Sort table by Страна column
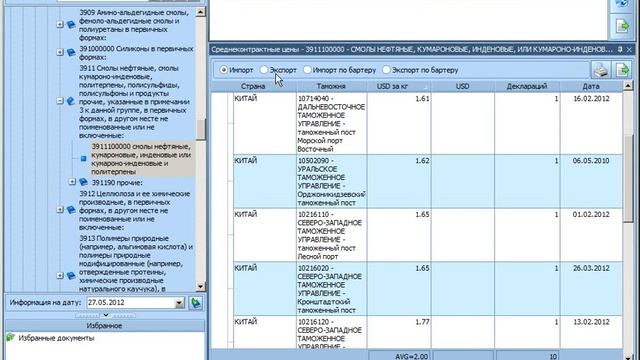The image size is (640, 360). pyautogui.click(x=253, y=86)
